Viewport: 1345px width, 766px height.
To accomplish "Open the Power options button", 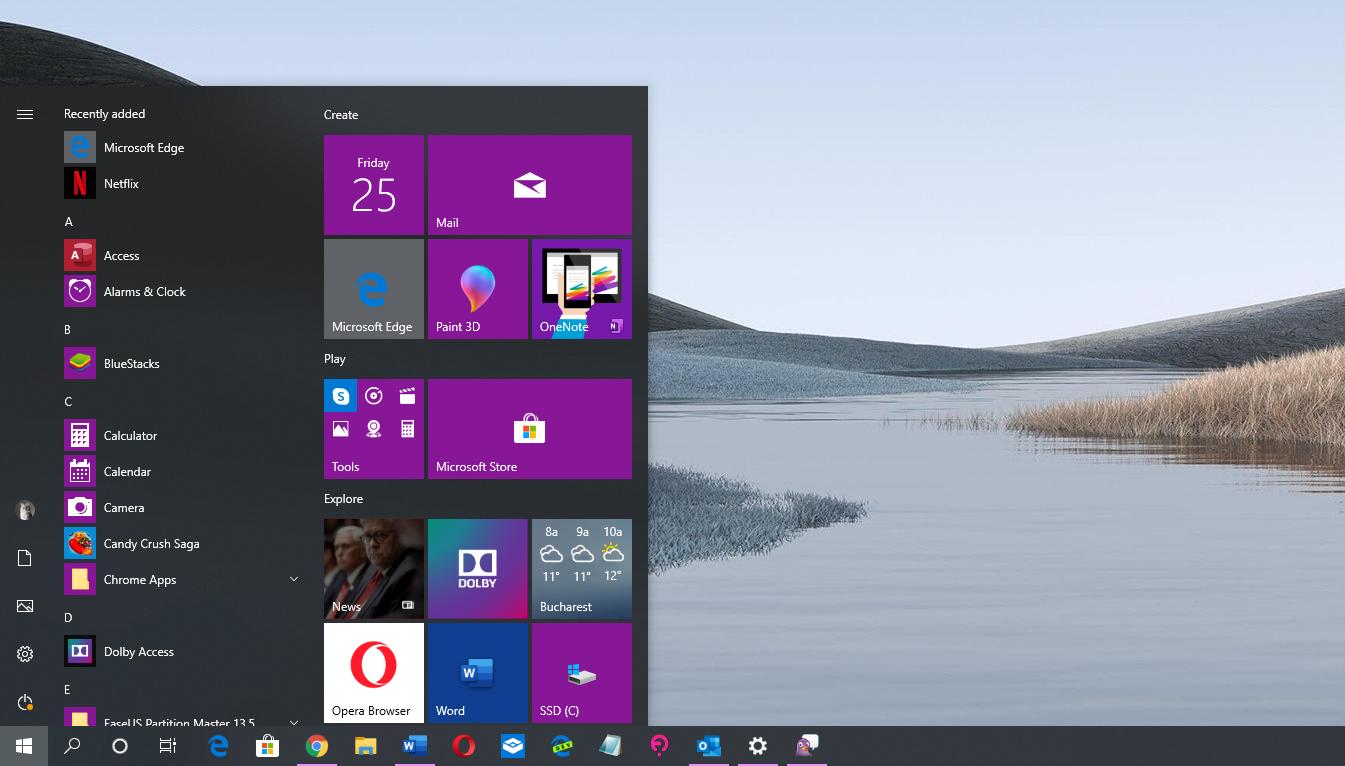I will pos(25,702).
